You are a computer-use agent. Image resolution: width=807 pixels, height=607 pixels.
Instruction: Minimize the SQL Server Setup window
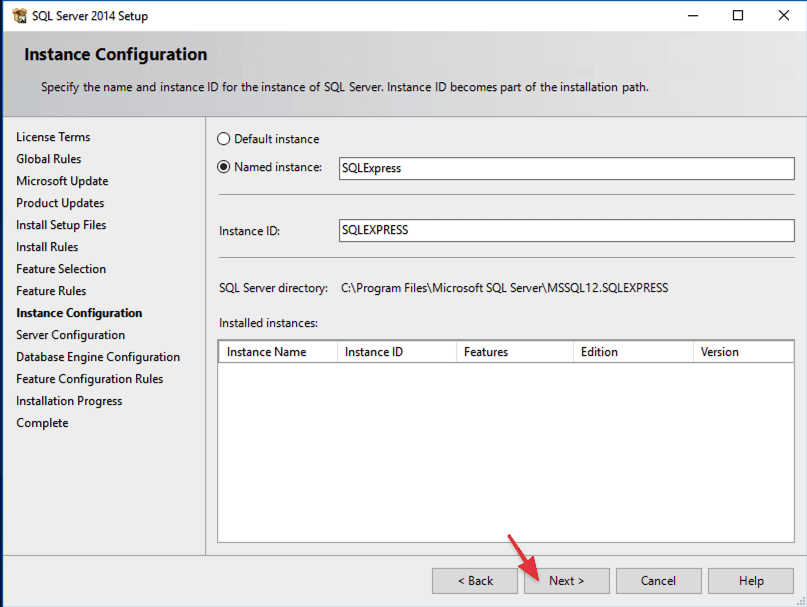[692, 16]
